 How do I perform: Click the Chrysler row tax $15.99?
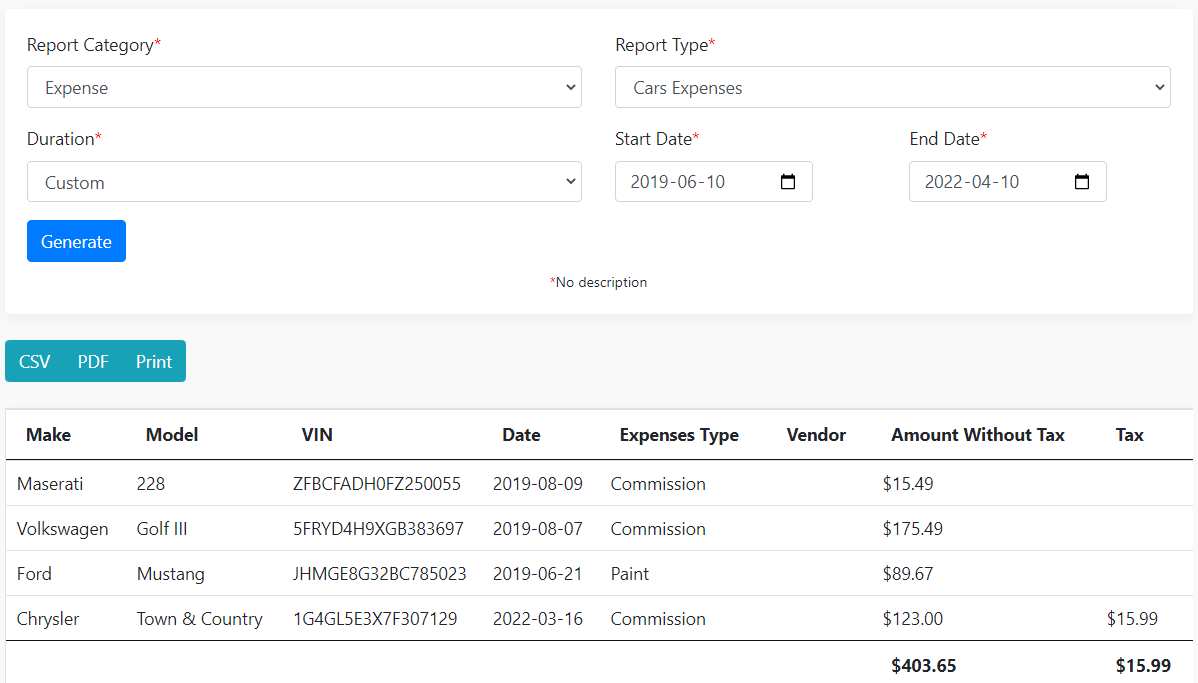[1132, 619]
